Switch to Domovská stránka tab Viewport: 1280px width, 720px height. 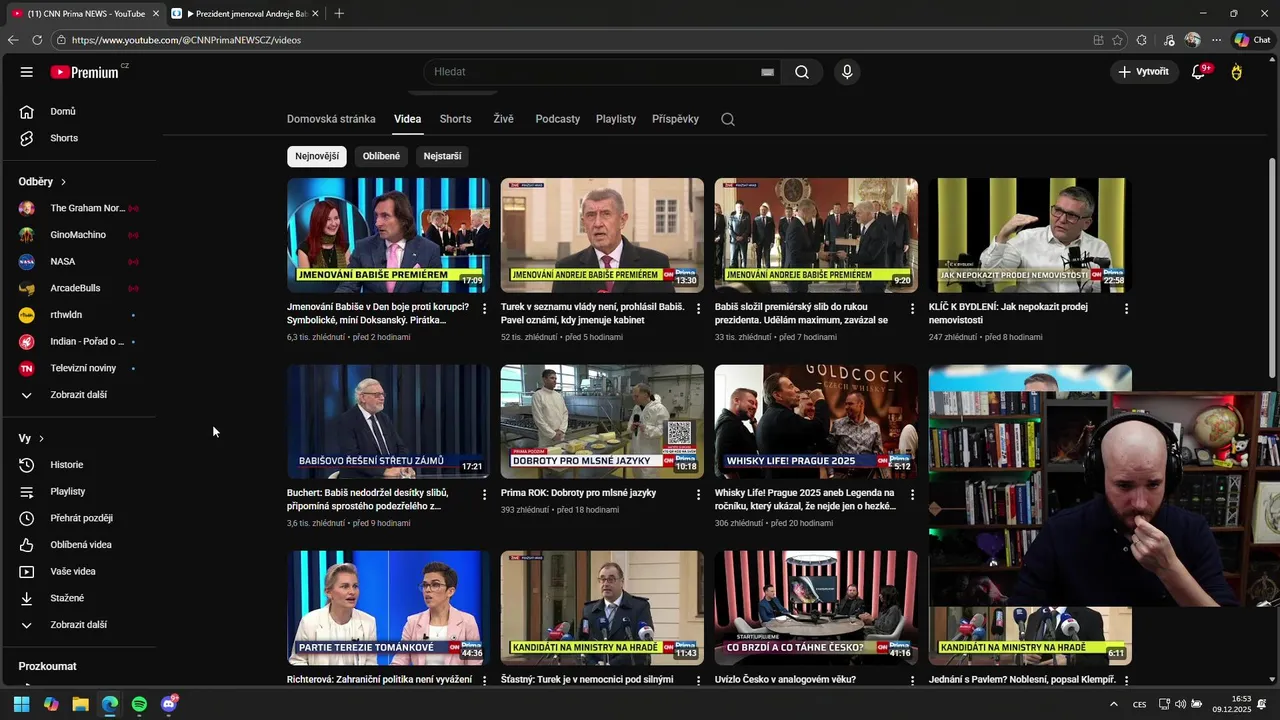click(331, 119)
